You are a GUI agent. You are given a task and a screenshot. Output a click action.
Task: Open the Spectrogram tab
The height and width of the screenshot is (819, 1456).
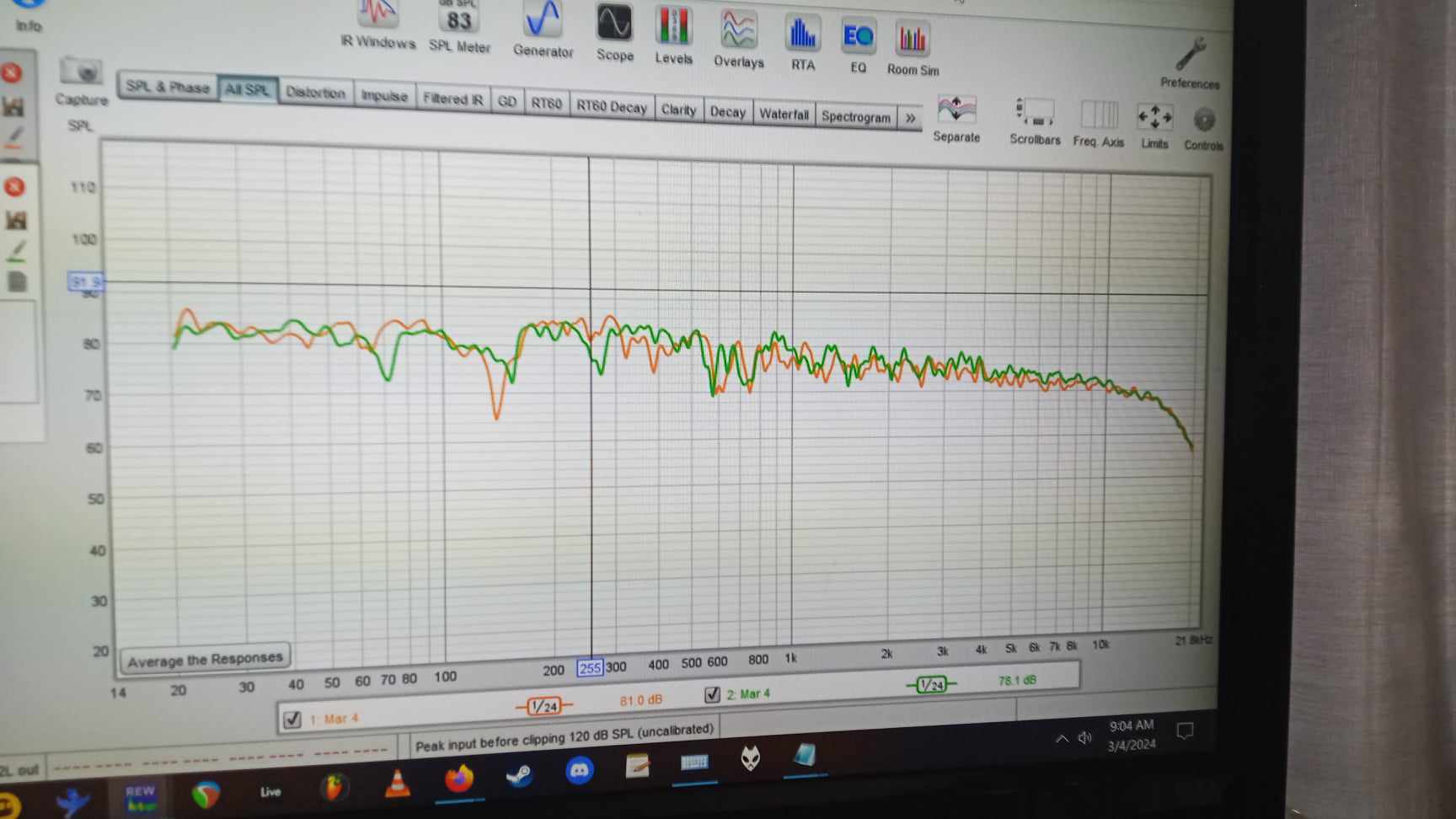pos(855,116)
